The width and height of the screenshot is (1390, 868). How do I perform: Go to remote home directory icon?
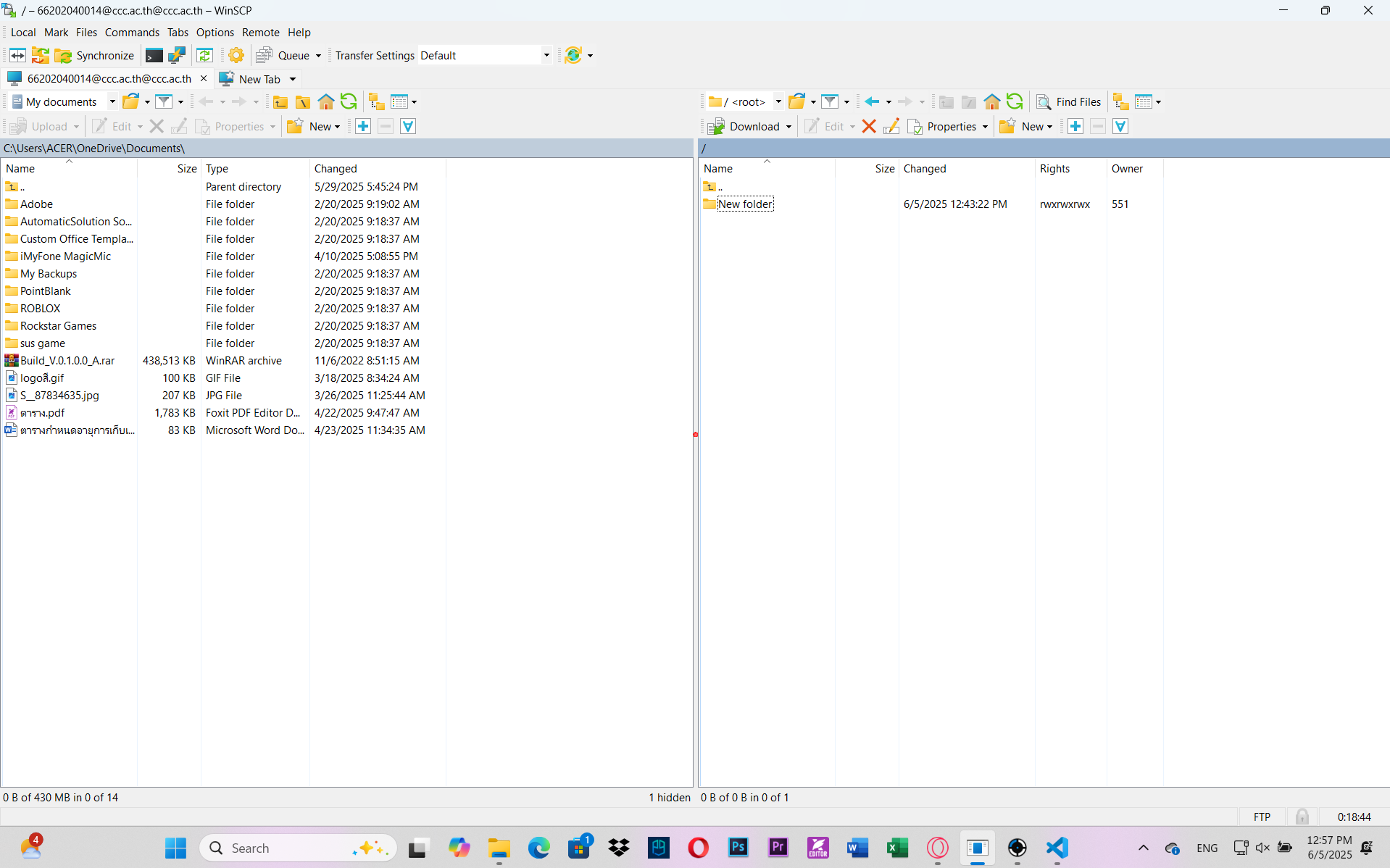pos(992,101)
